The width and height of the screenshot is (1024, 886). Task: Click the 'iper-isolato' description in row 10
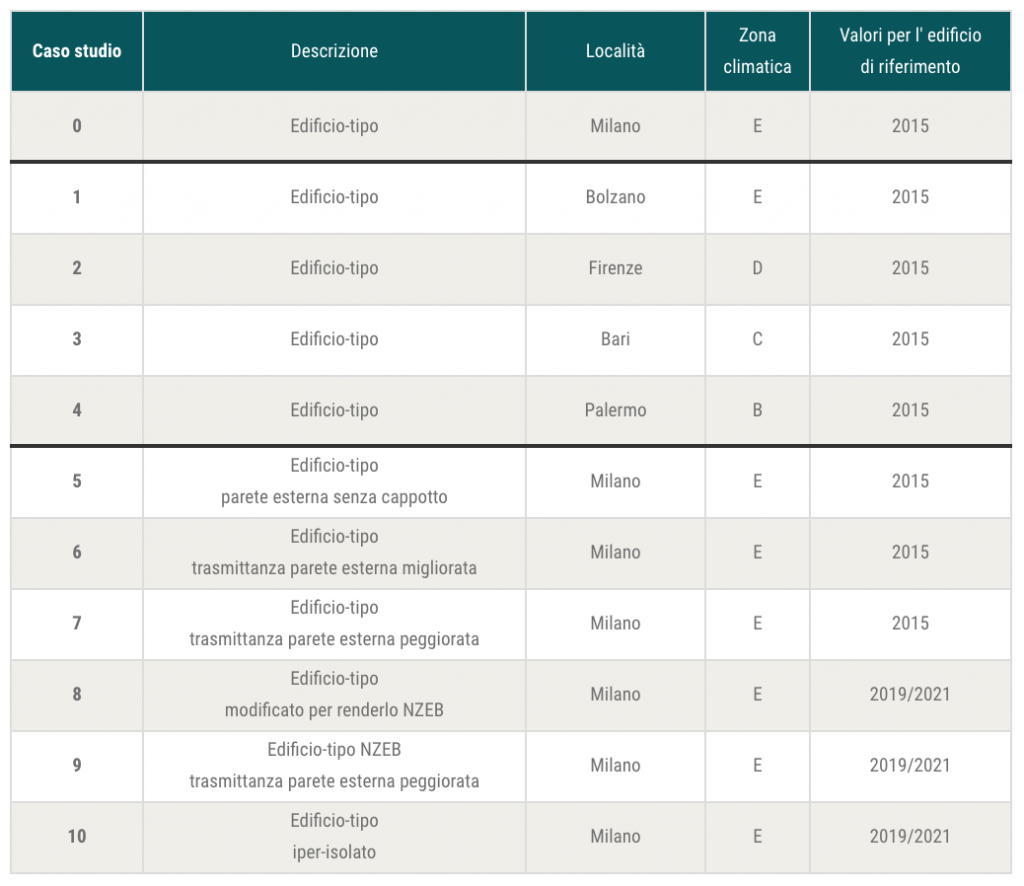(x=334, y=853)
